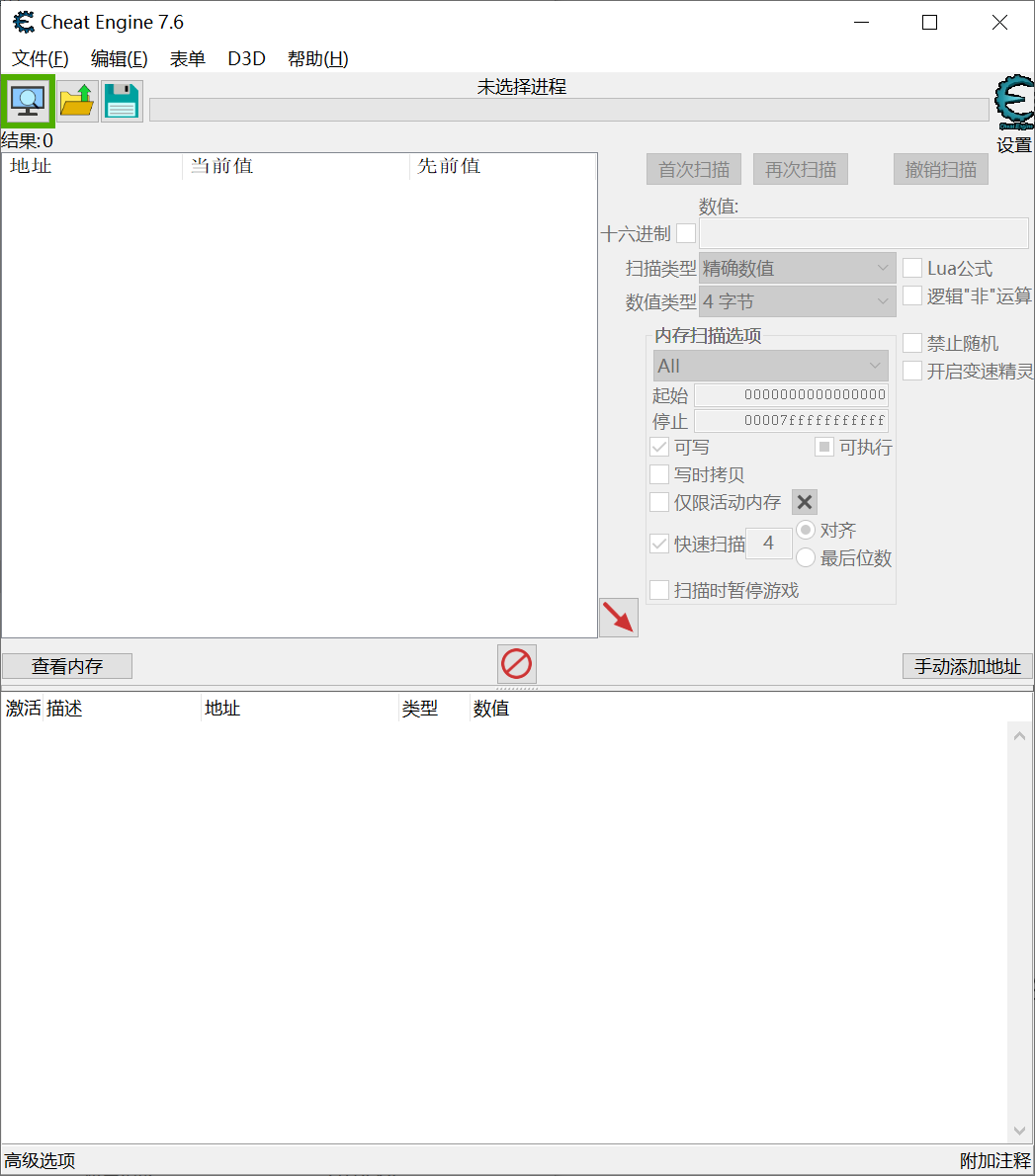1035x1176 pixels.
Task: Click the 数值 input field
Action: pyautogui.click(x=864, y=233)
